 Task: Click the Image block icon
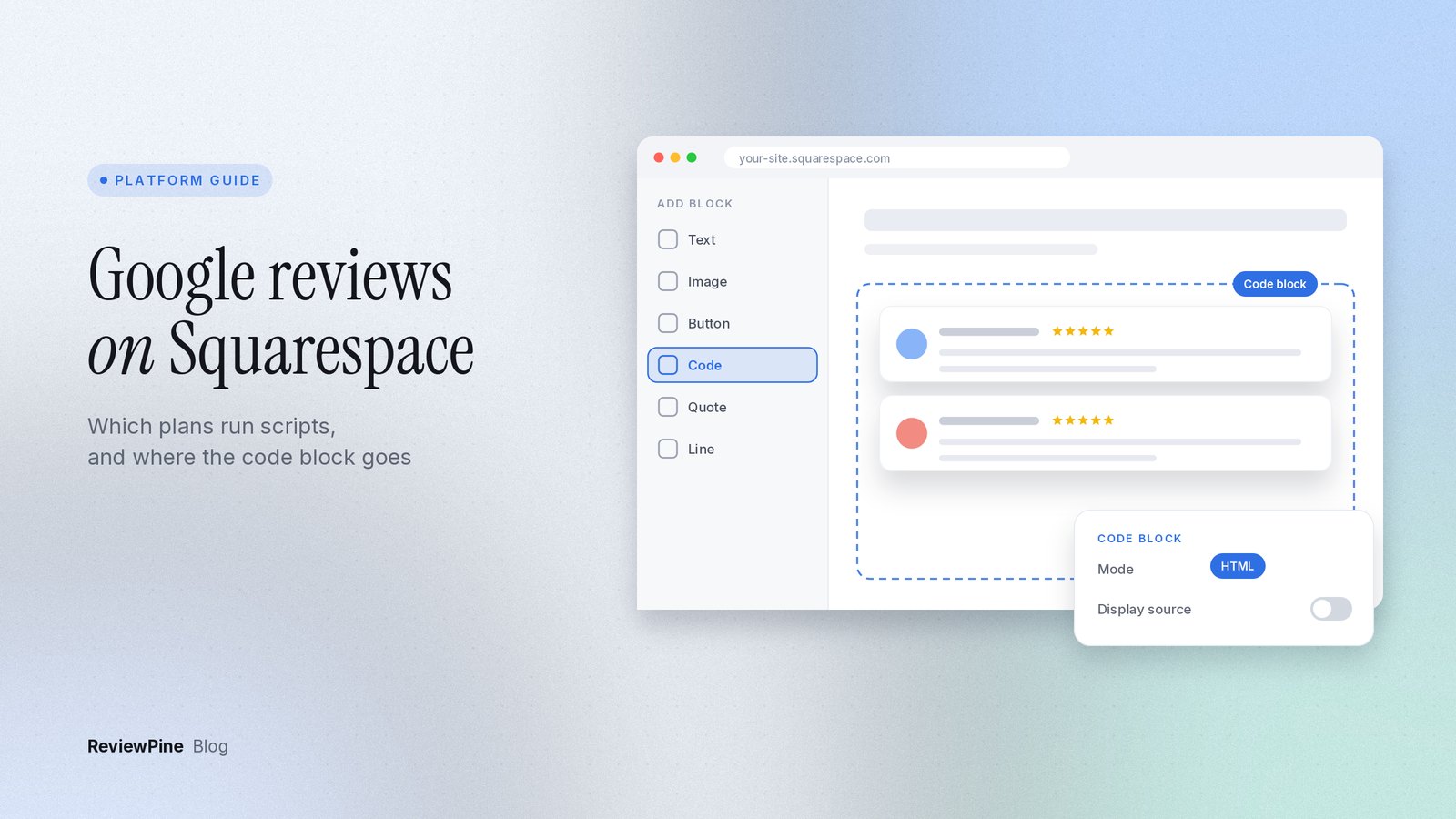[668, 281]
